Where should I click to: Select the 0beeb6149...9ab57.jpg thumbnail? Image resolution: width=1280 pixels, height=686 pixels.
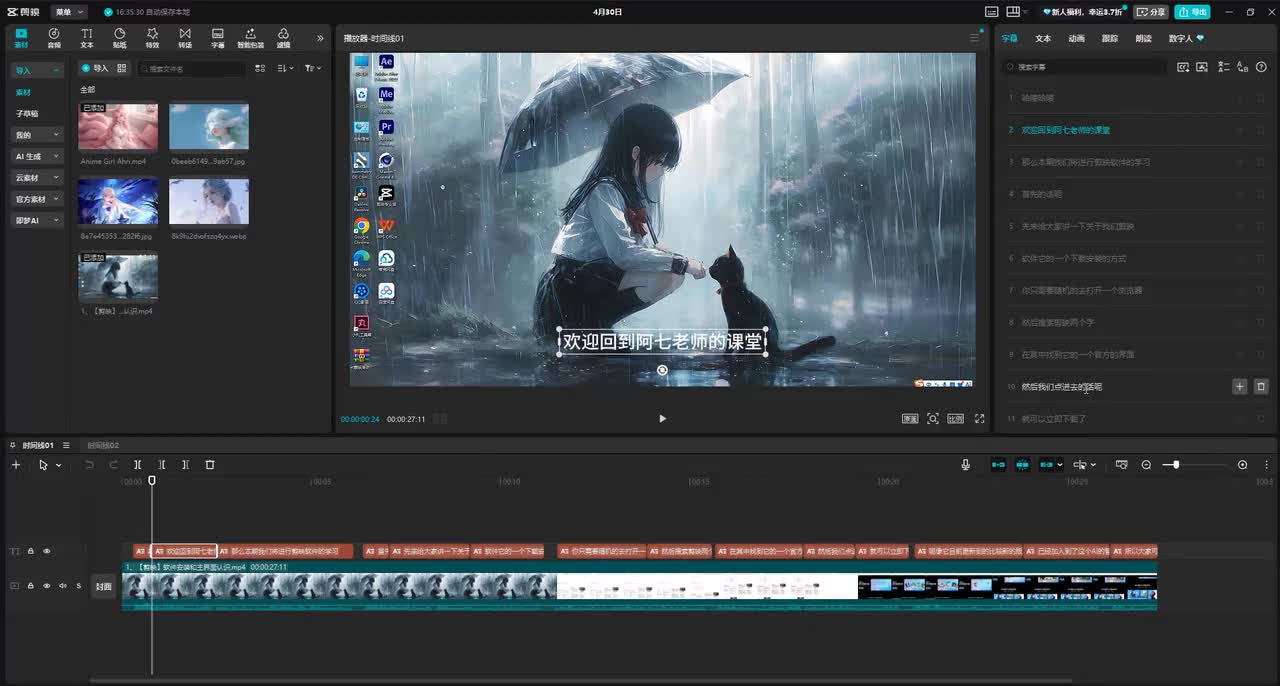[209, 127]
